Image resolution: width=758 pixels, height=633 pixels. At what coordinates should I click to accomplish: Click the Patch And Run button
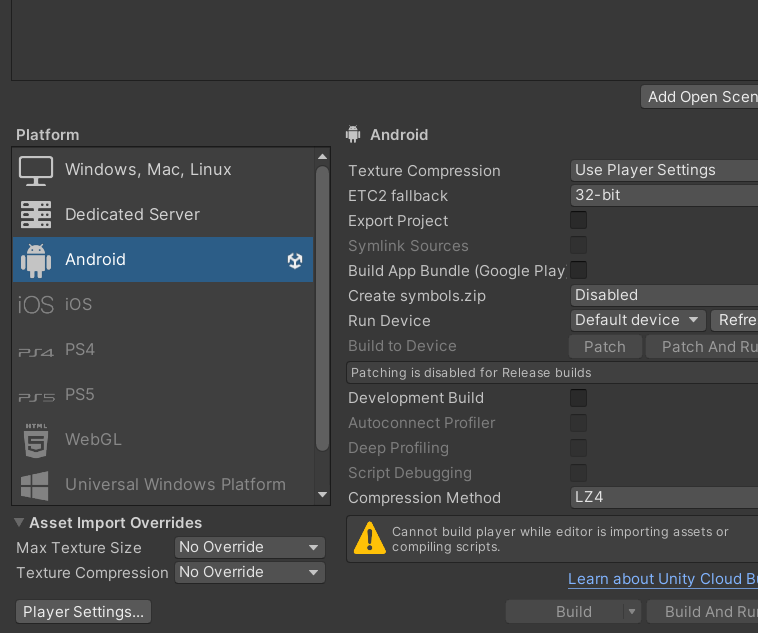click(x=702, y=346)
